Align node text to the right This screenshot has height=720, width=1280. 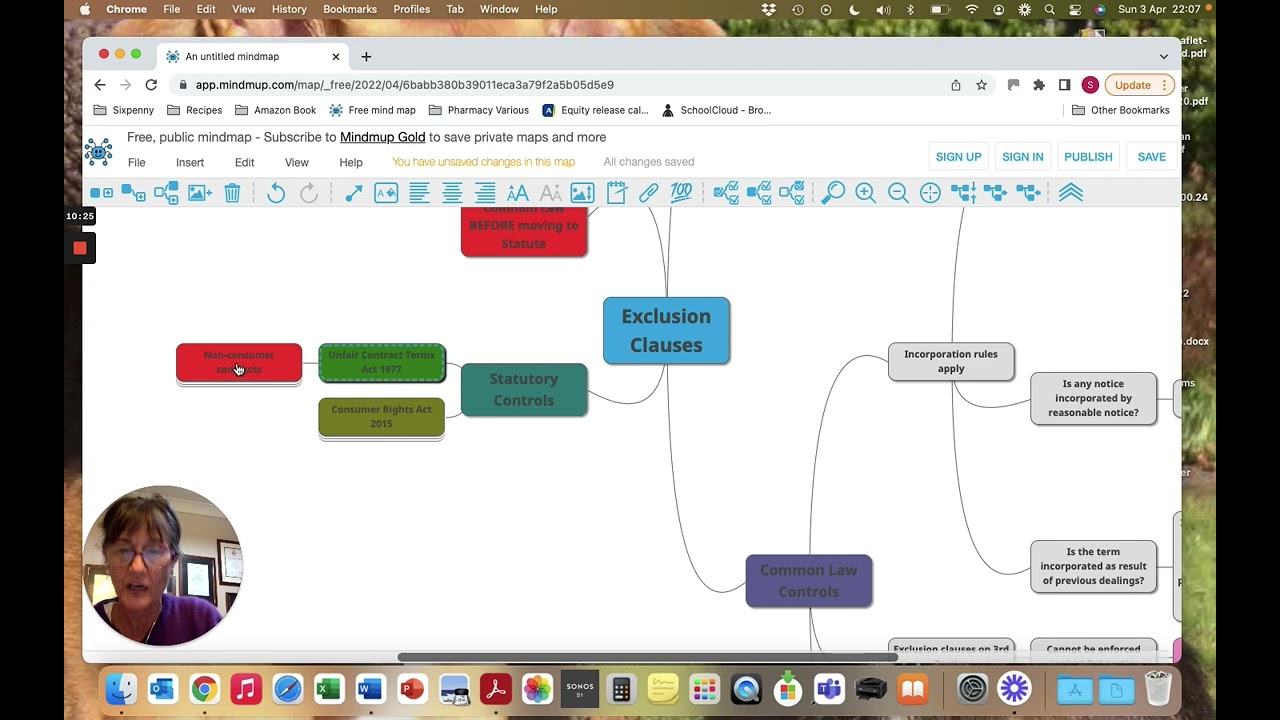[485, 193]
